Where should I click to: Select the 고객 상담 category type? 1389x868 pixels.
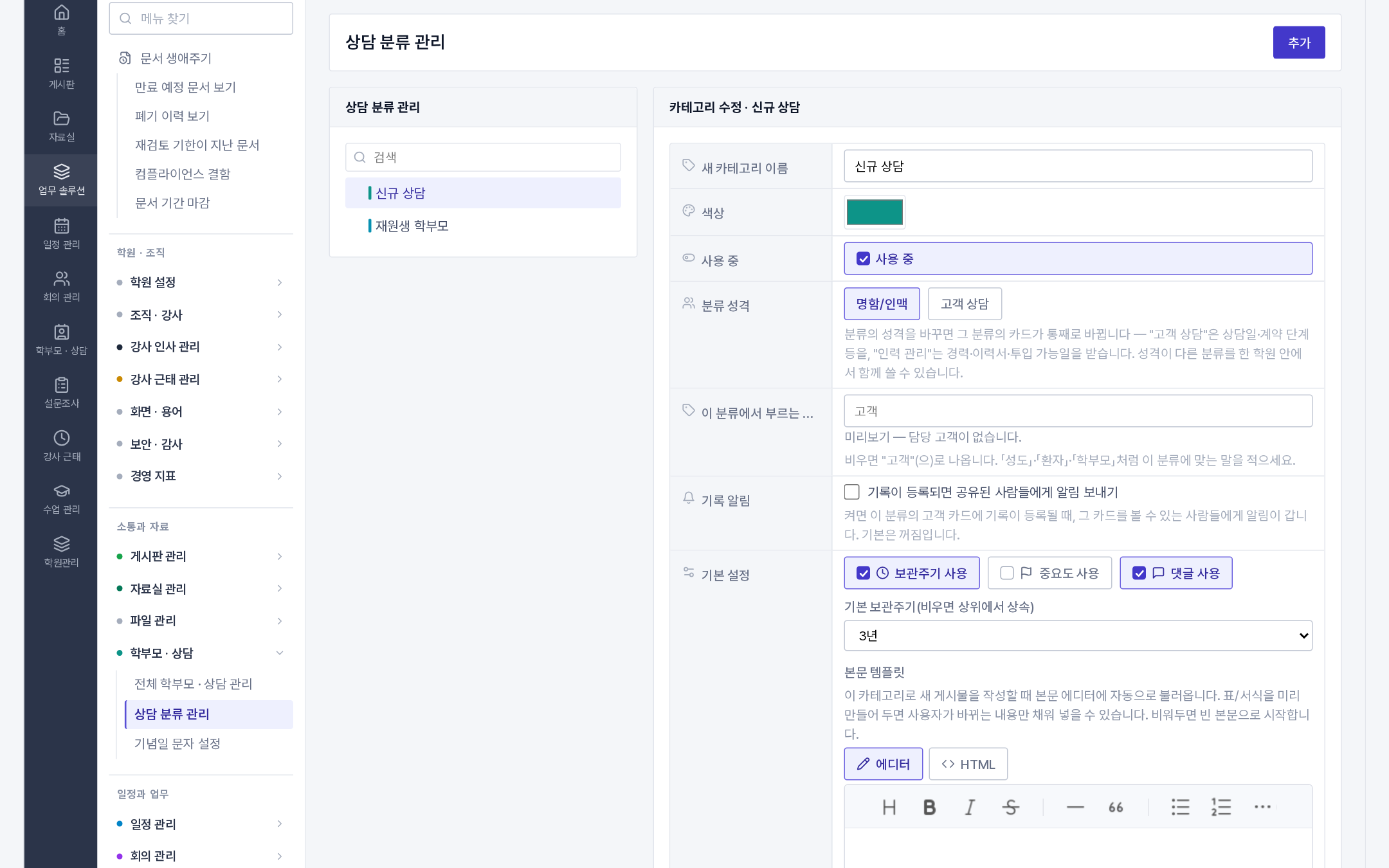tap(965, 303)
